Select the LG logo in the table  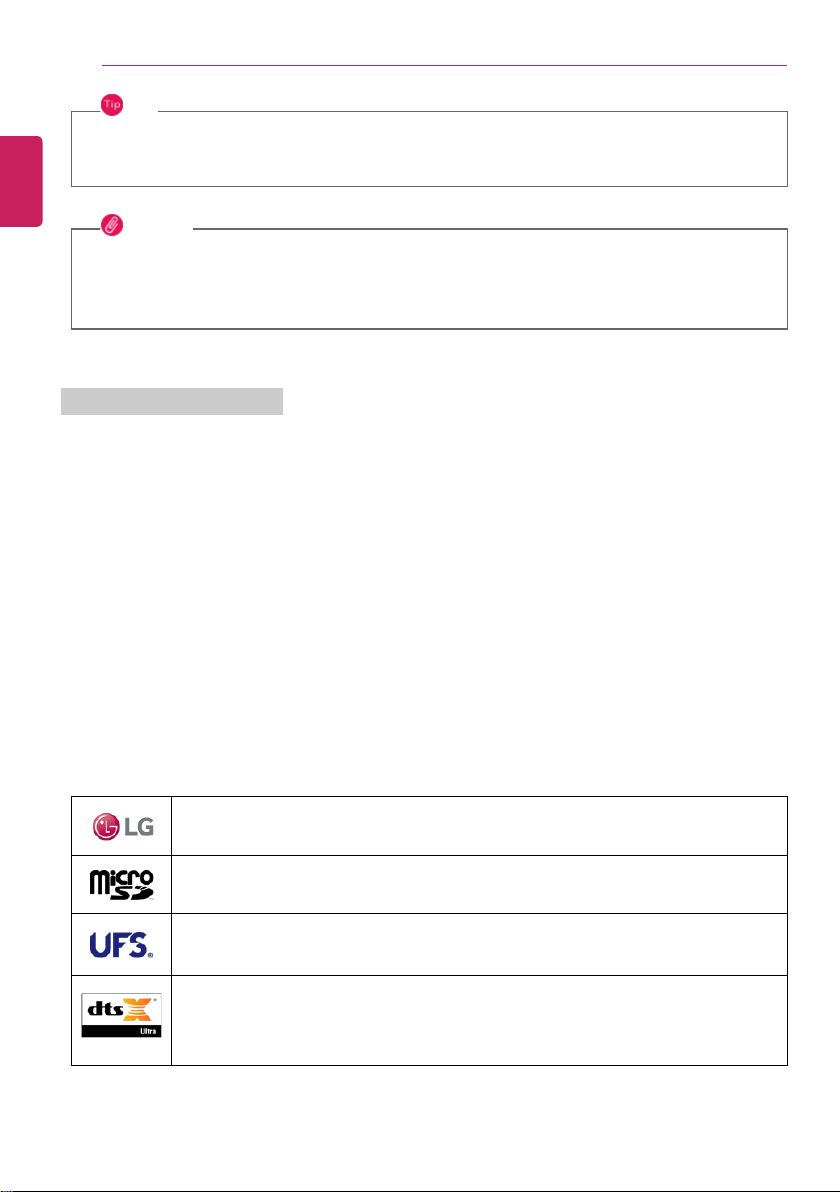click(x=123, y=826)
